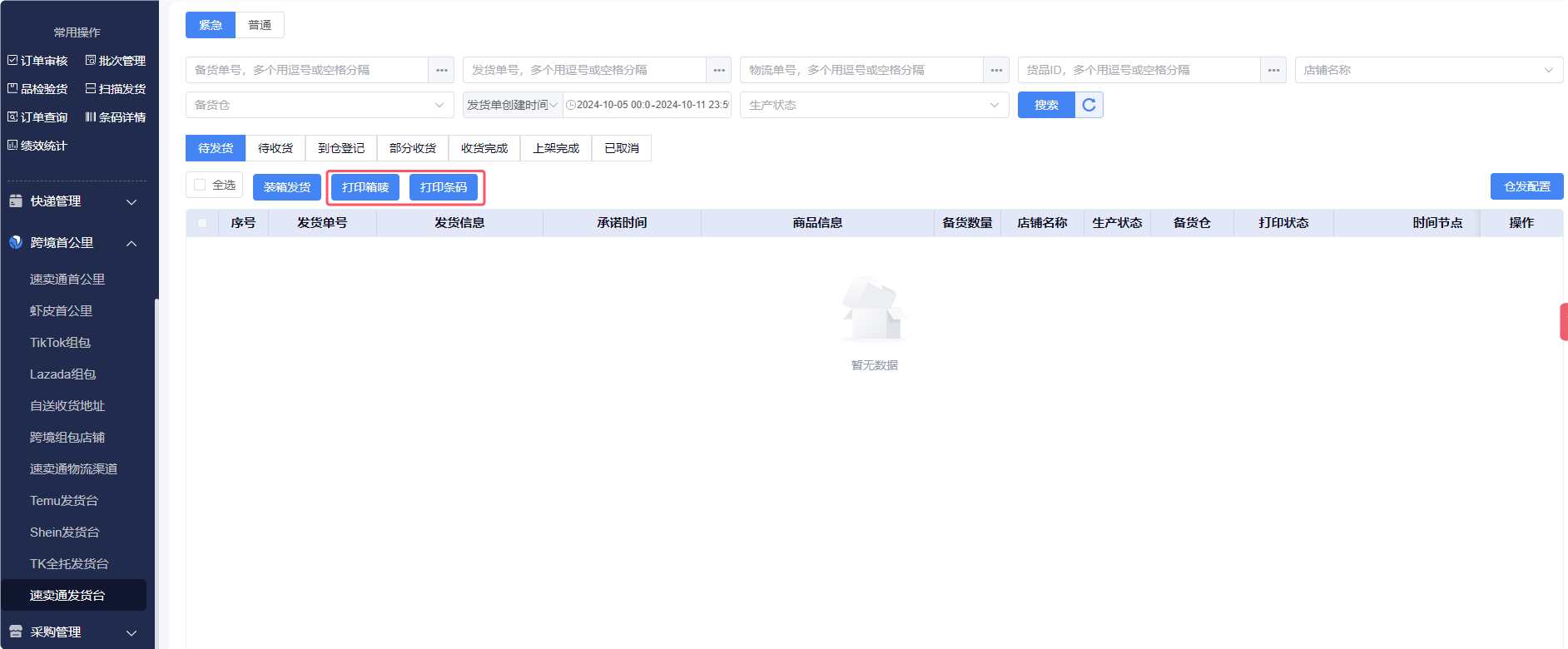The height and width of the screenshot is (649, 1568).
Task: Open Shein发货台 in sidebar
Action: tap(65, 533)
